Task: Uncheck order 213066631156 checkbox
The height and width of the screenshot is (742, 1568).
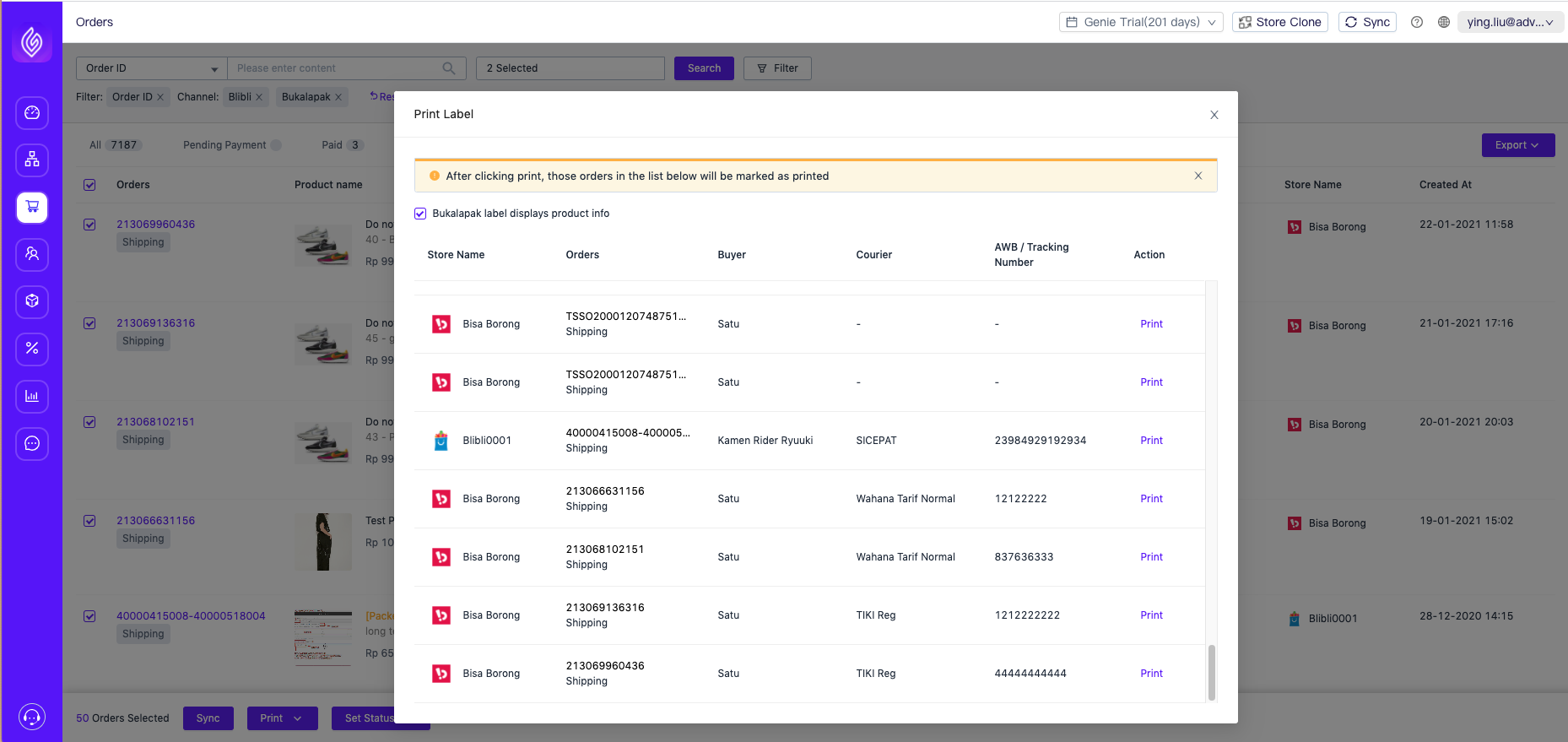Action: pos(89,521)
